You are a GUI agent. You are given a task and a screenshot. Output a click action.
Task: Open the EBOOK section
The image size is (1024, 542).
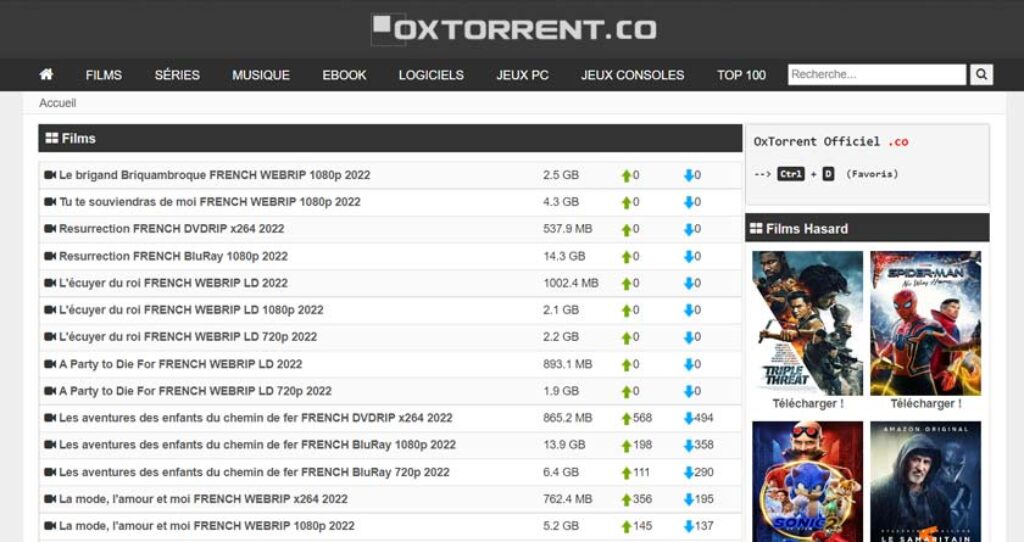point(344,75)
